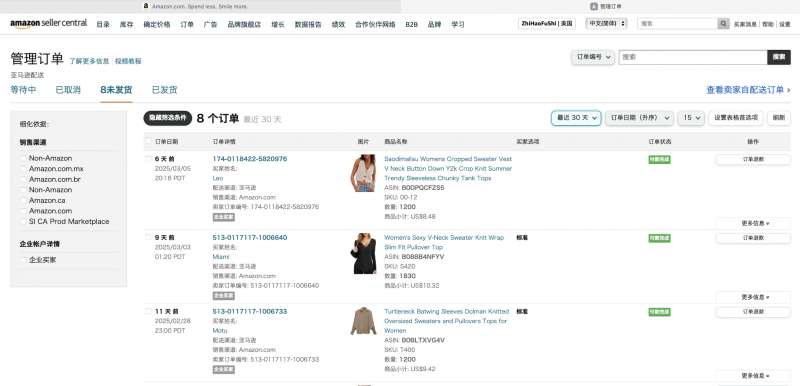Tick the Amazon.com.mx sales channel checkbox
Viewport: 800px width, 386px height.
pos(23,169)
